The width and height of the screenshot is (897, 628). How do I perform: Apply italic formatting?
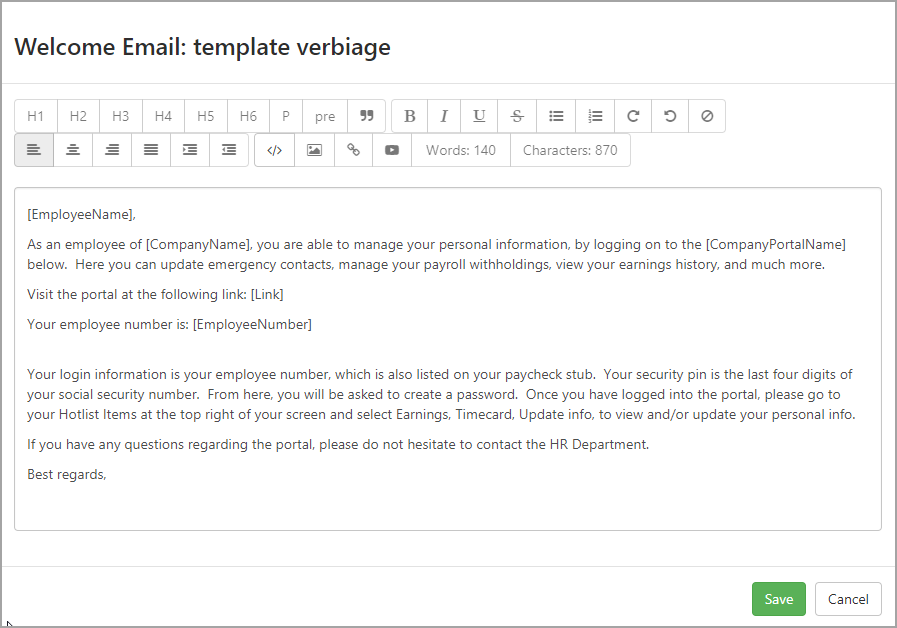coord(444,116)
